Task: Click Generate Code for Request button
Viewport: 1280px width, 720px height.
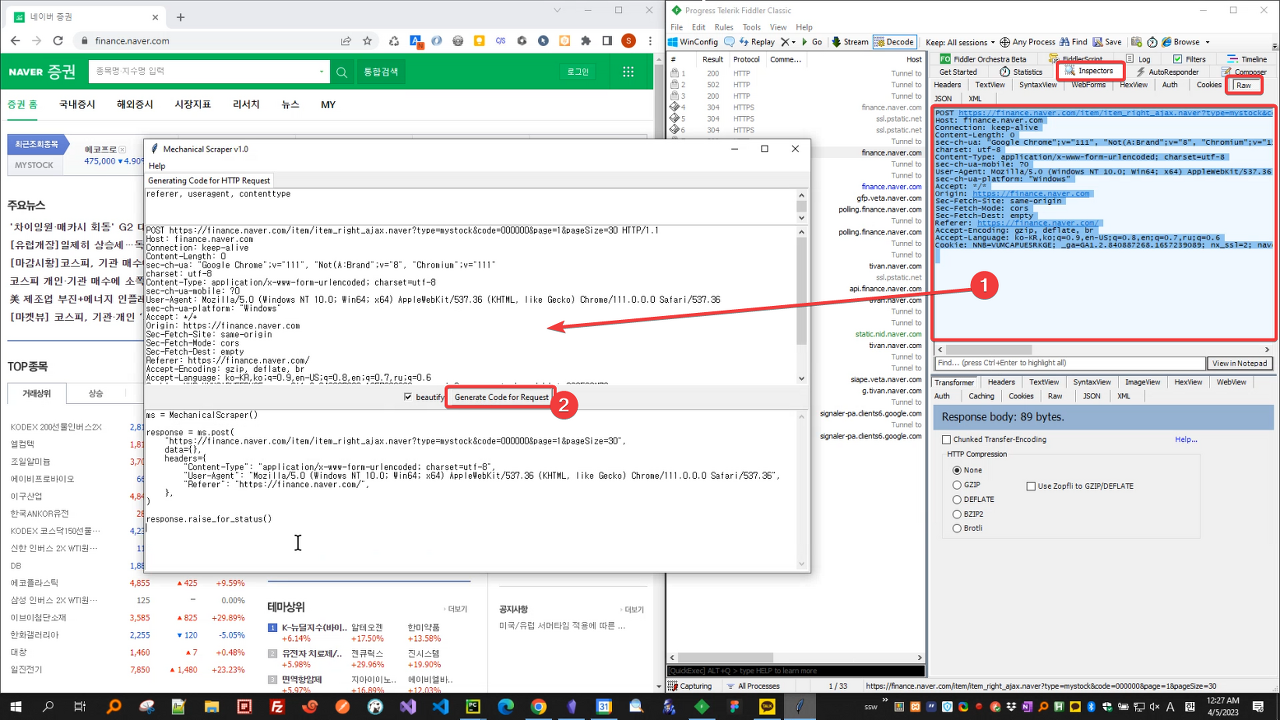Action: coord(501,397)
